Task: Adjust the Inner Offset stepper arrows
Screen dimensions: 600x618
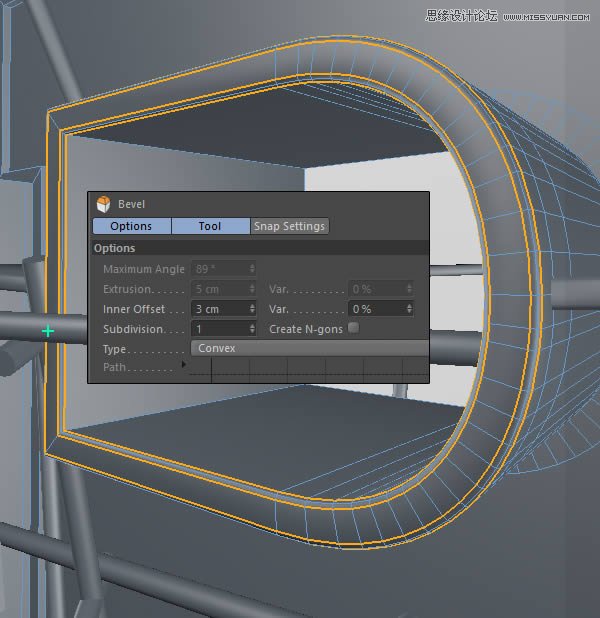Action: tap(252, 309)
